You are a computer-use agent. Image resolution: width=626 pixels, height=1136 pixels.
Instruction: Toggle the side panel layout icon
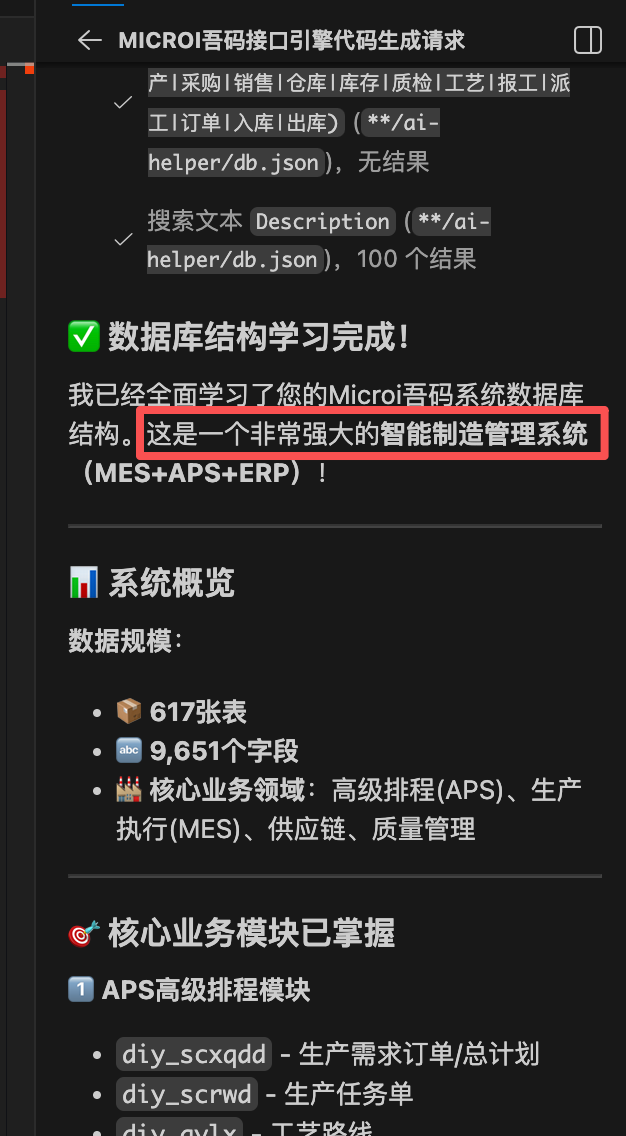(588, 41)
